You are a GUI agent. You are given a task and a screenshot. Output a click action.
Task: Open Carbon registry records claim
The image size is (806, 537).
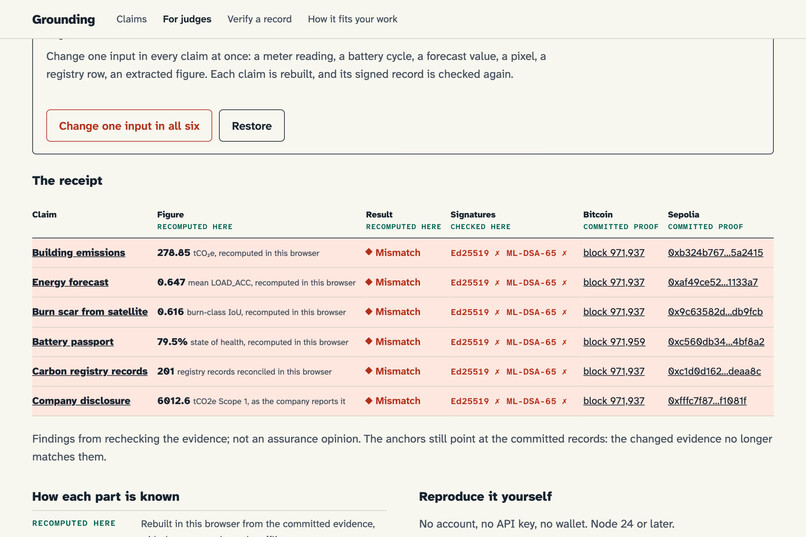[x=90, y=371]
